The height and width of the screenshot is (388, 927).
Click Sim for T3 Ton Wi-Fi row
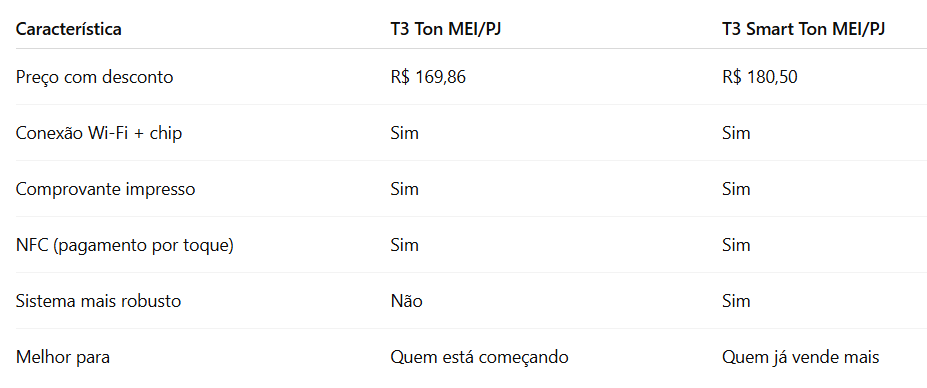[404, 133]
